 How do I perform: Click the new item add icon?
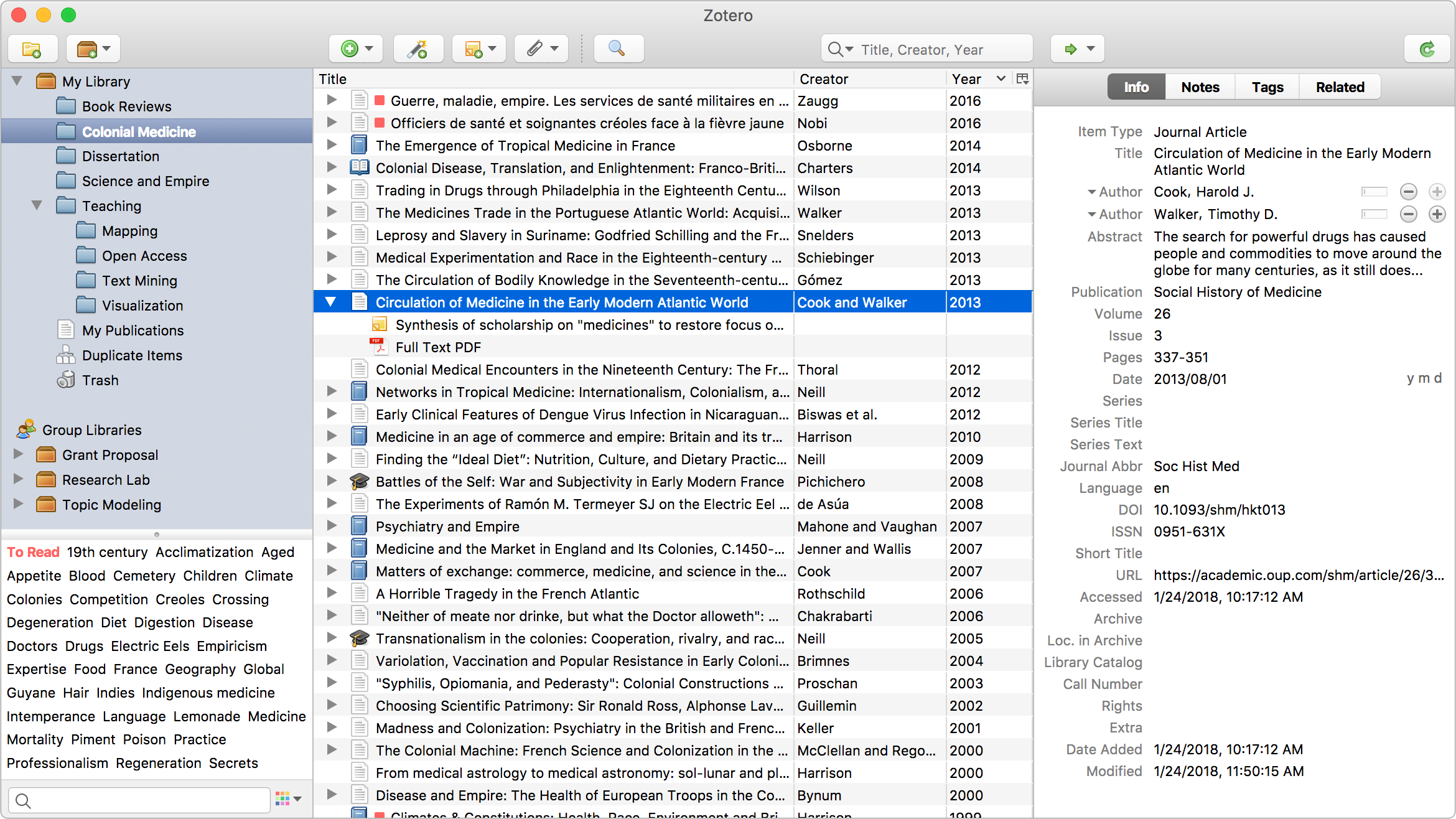(x=350, y=48)
